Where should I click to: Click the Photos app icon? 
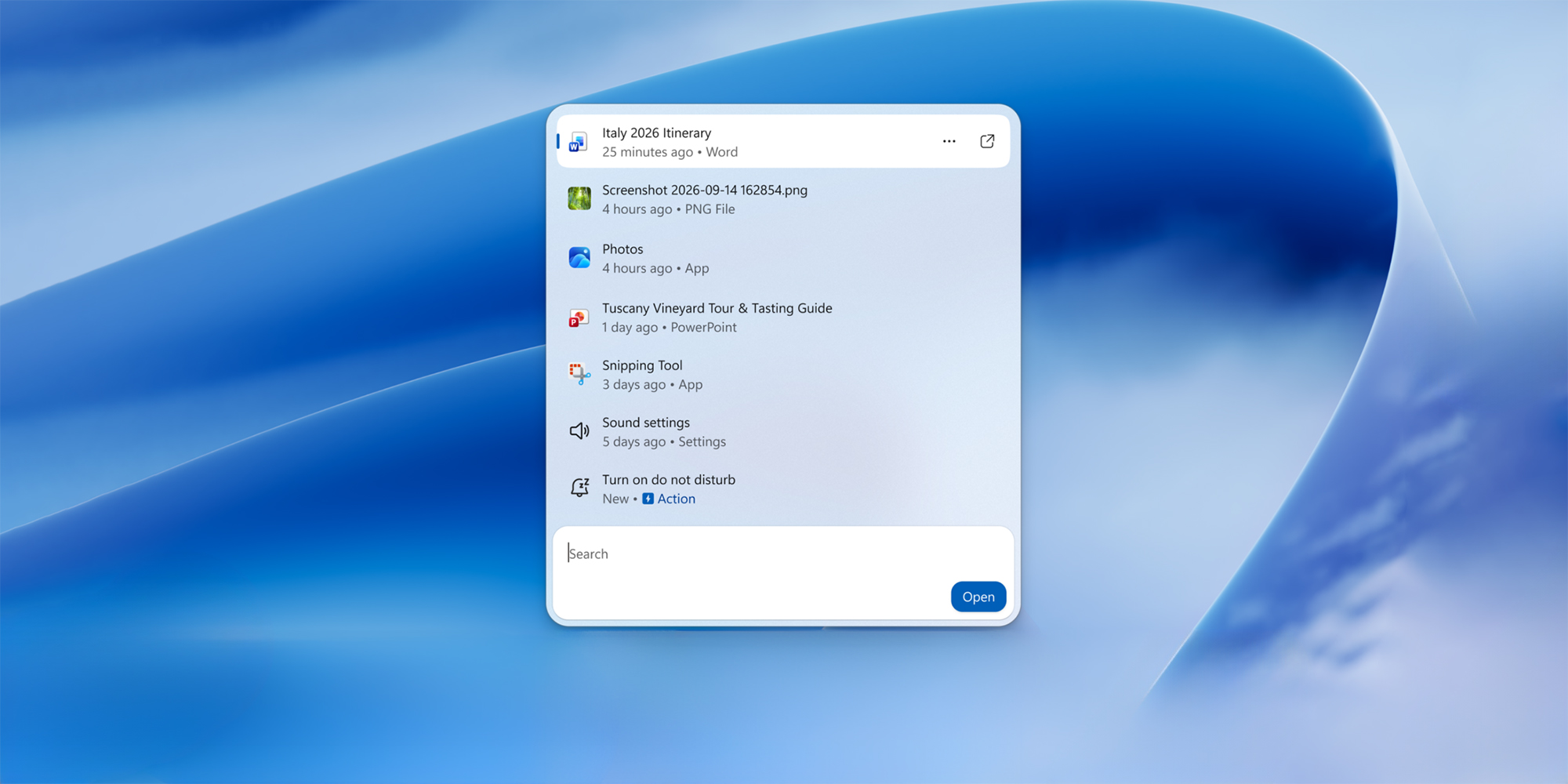tap(579, 258)
